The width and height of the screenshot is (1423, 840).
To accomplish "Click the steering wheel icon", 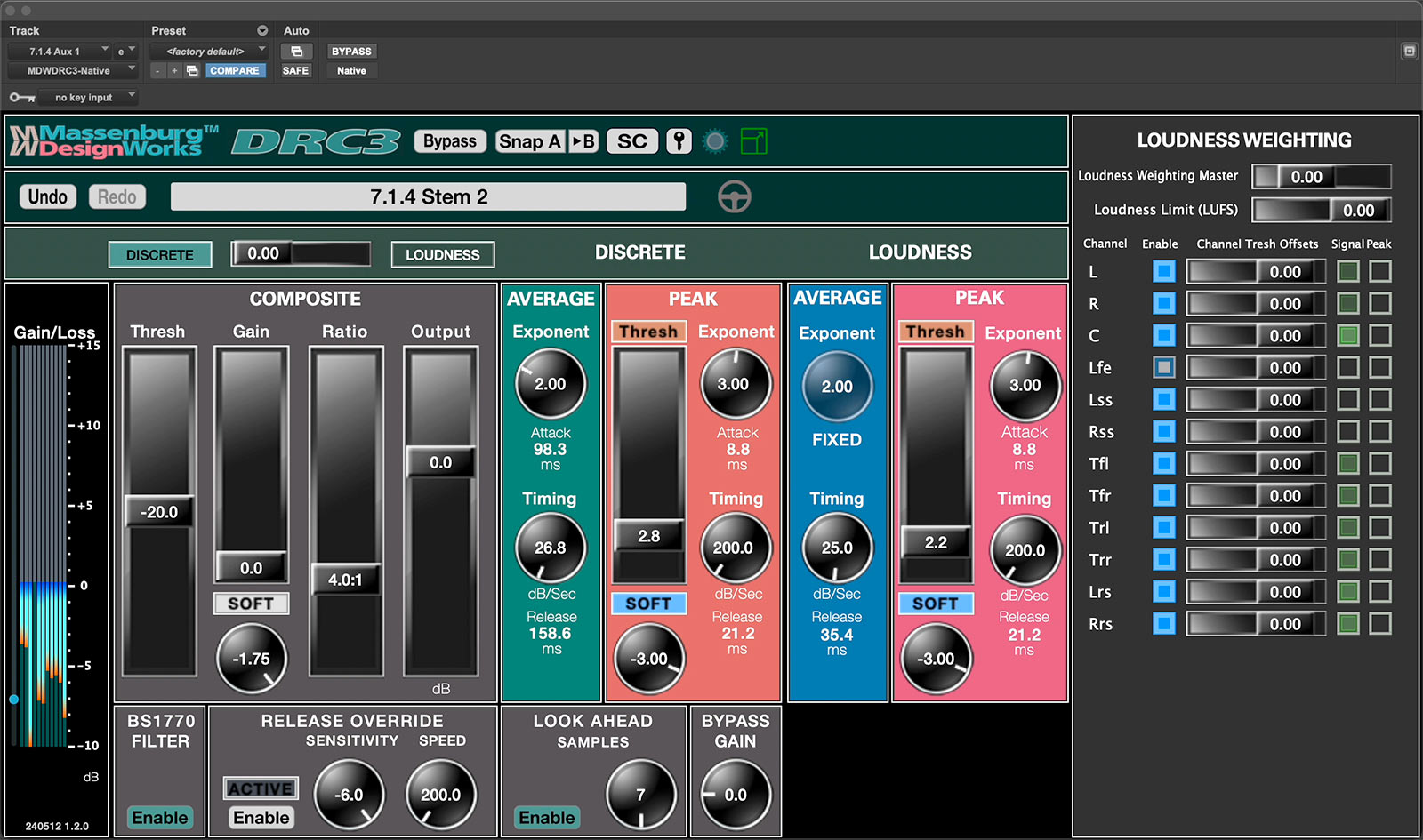I will click(x=734, y=196).
